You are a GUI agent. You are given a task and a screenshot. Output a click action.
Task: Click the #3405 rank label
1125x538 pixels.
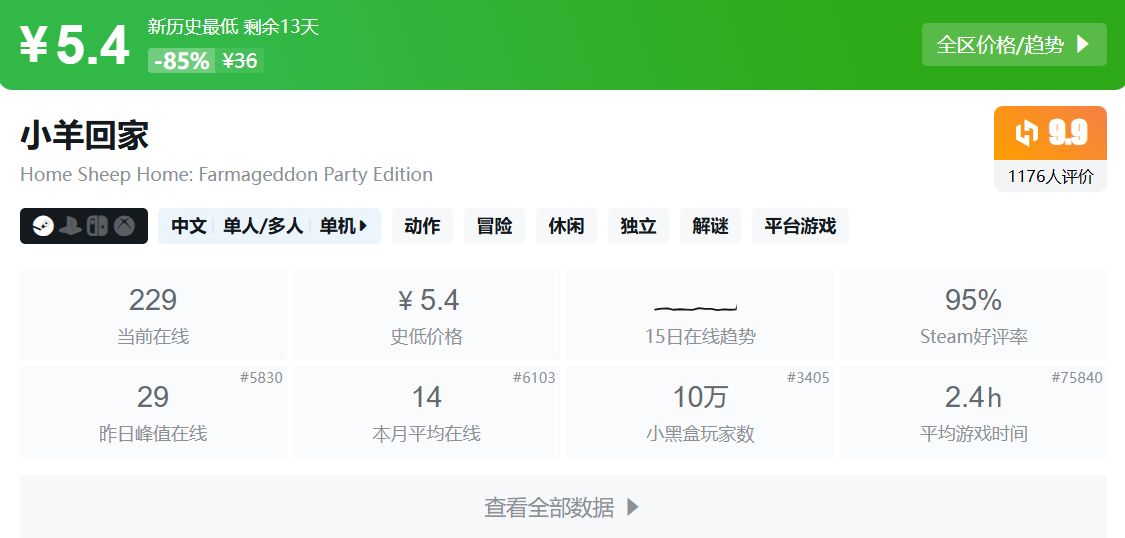coord(809,378)
